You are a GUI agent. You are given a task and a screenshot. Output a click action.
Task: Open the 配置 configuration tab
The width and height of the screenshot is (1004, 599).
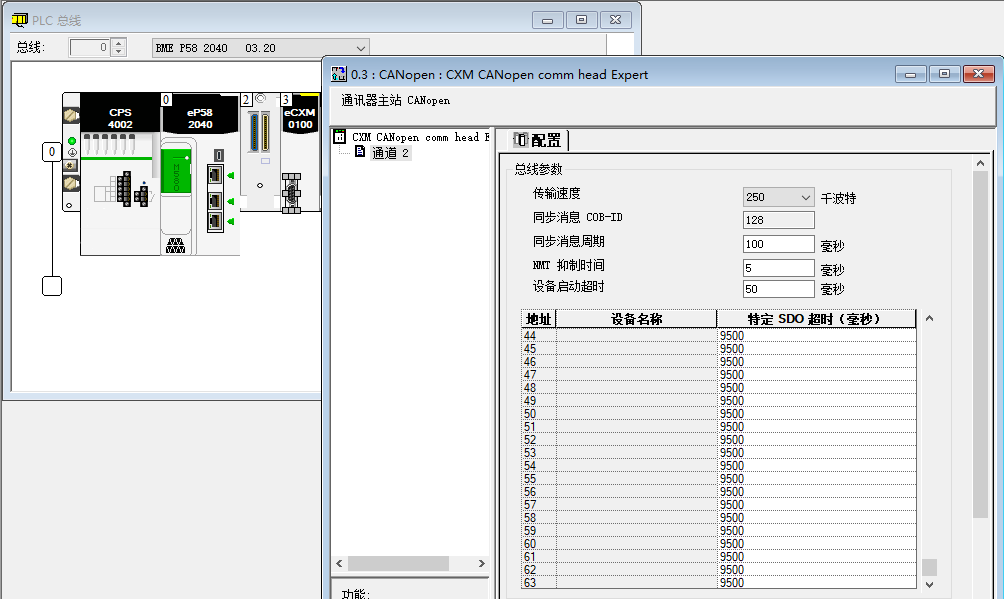point(538,140)
